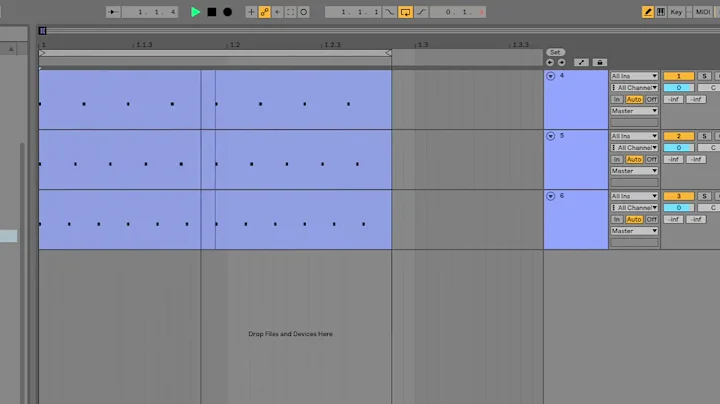Toggle the Lock Envelopes padlock
This screenshot has height=404, width=720.
[600, 62]
